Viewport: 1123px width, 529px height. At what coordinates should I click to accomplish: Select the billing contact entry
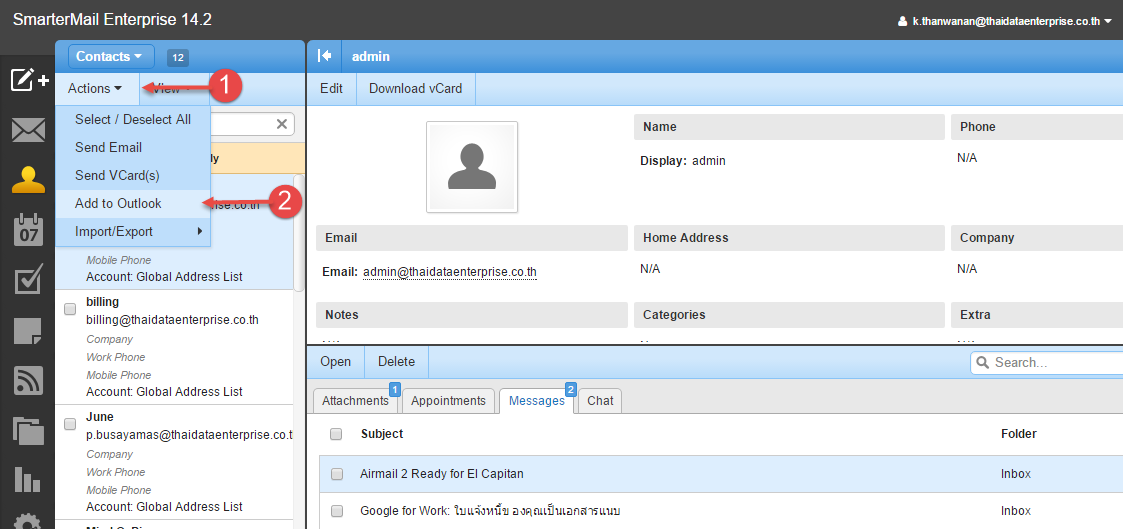pyautogui.click(x=175, y=346)
